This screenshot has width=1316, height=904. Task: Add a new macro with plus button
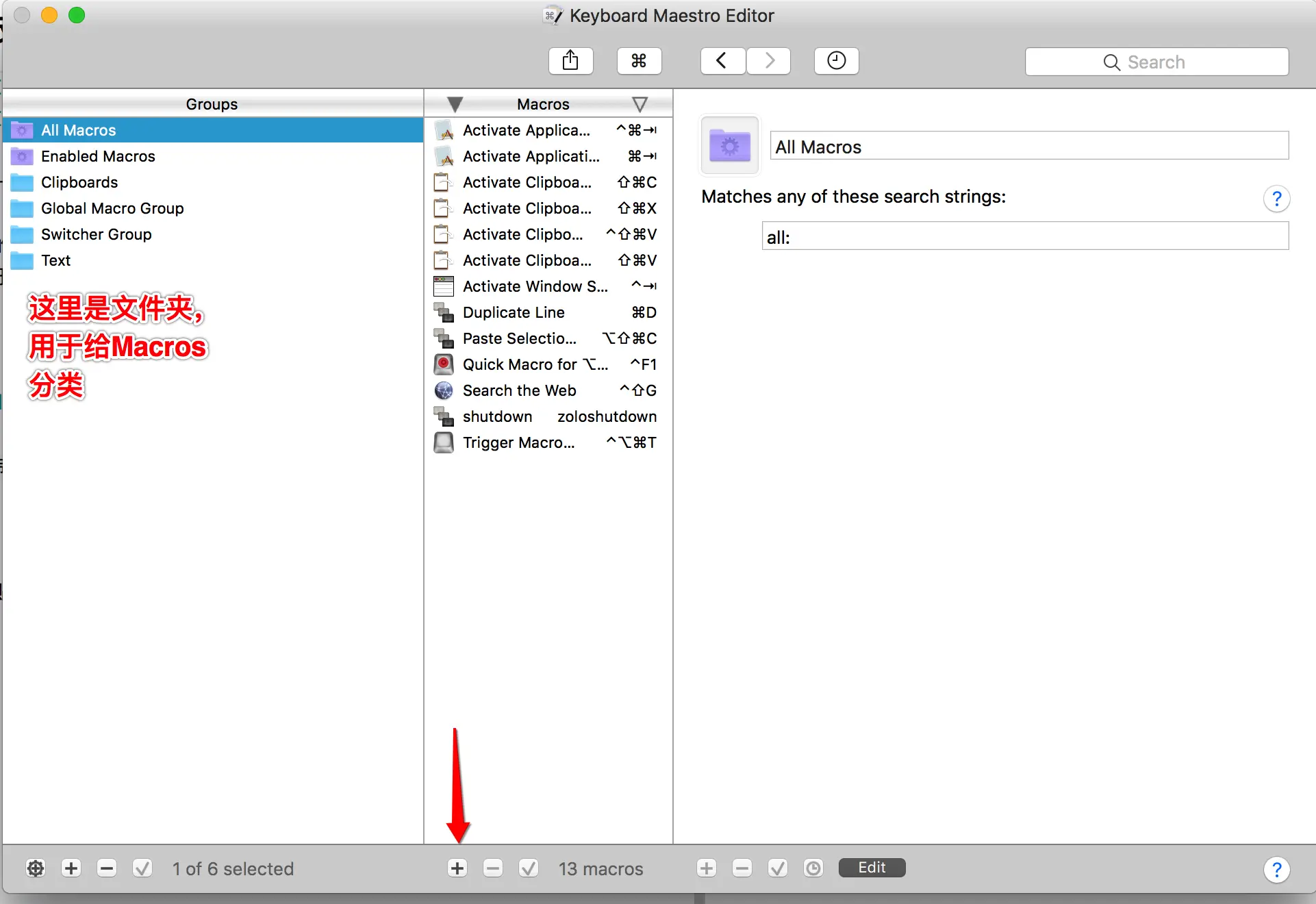pyautogui.click(x=457, y=868)
